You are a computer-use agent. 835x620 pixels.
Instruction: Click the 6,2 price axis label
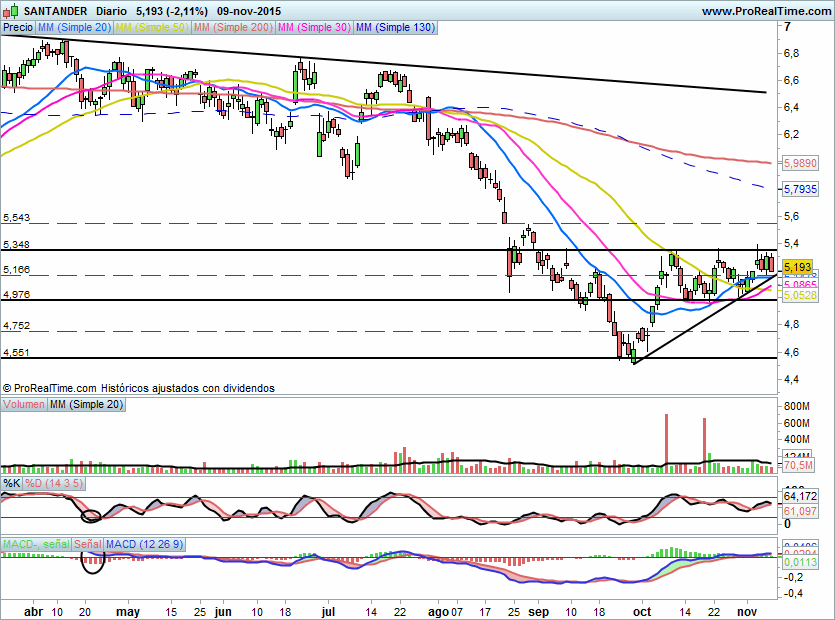point(791,134)
